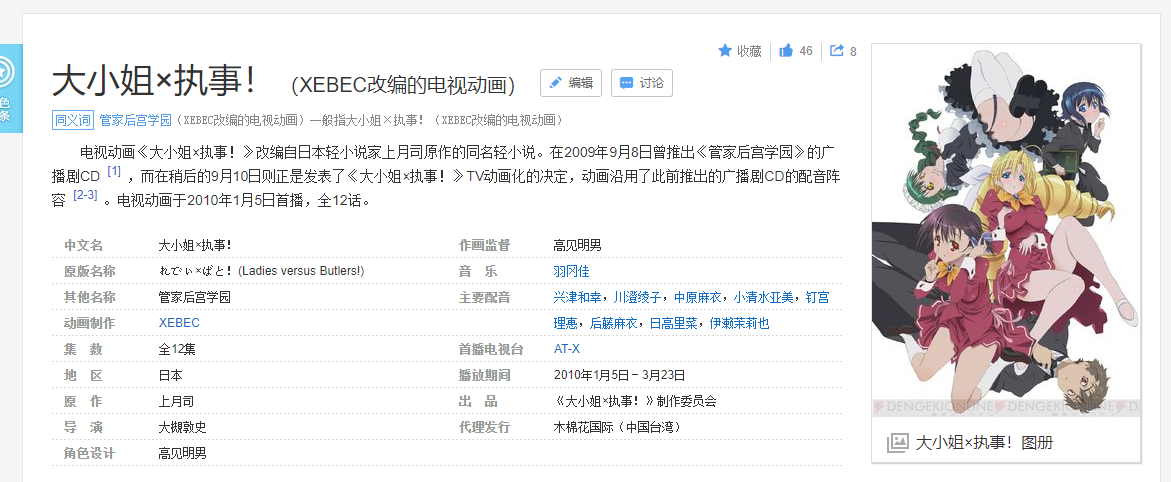Click the 主要配音 field label
1171x482 pixels.
click(484, 297)
